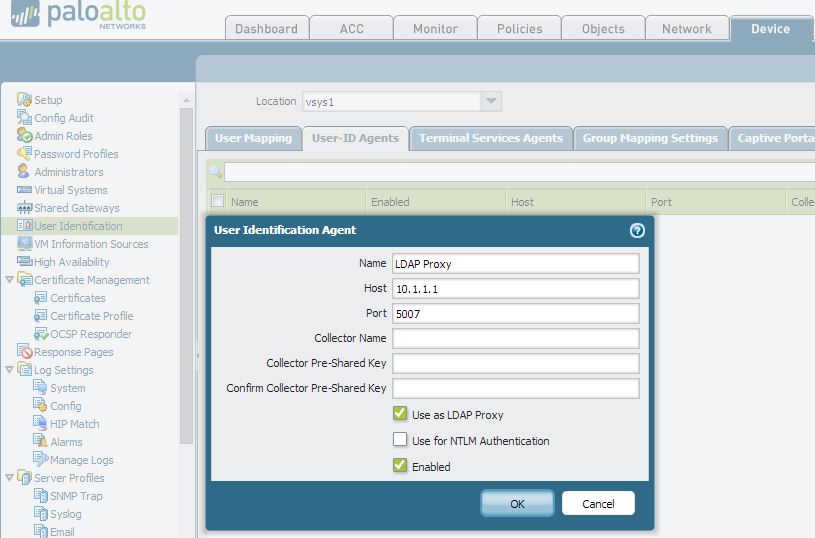Collapse the Server Profiles tree node
Image resolution: width=815 pixels, height=538 pixels.
(x=9, y=477)
